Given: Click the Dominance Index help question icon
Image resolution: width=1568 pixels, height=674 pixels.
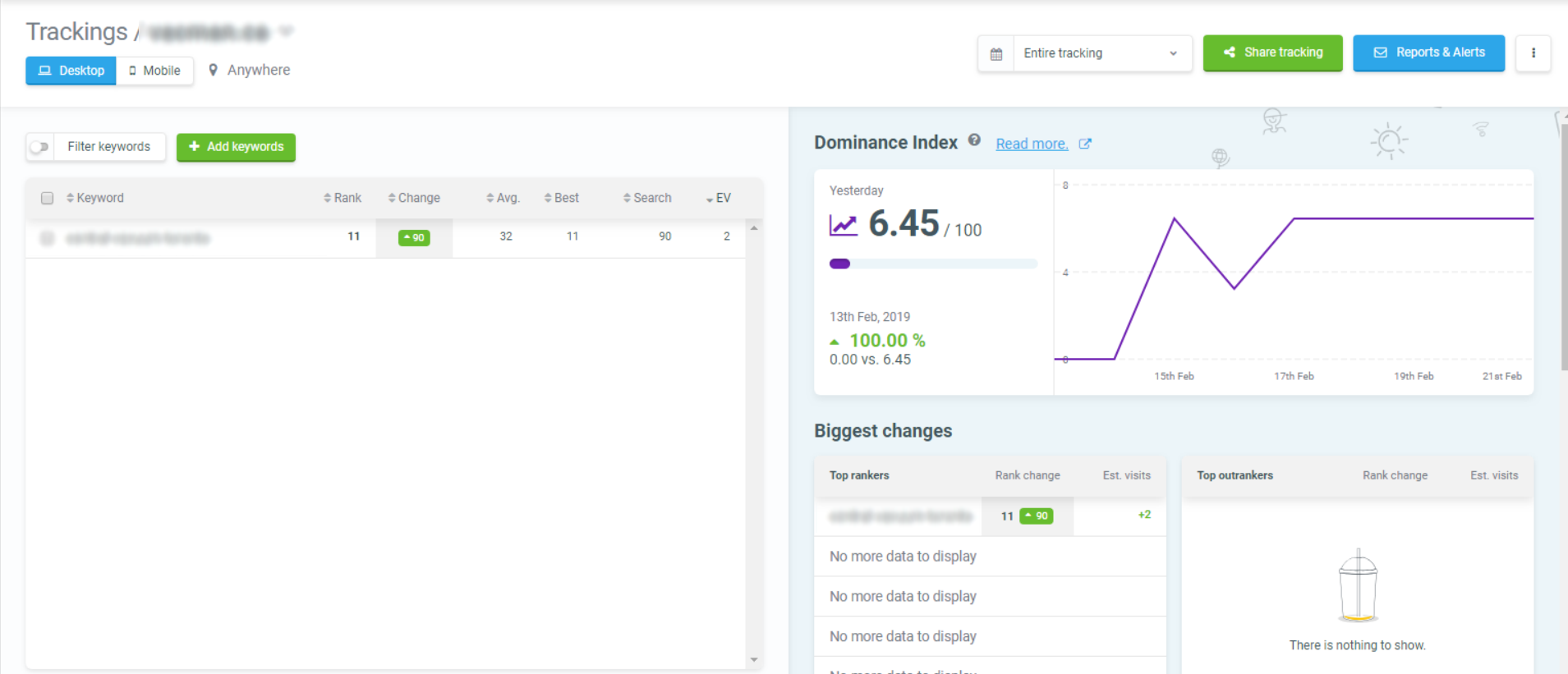Looking at the screenshot, I should [974, 140].
